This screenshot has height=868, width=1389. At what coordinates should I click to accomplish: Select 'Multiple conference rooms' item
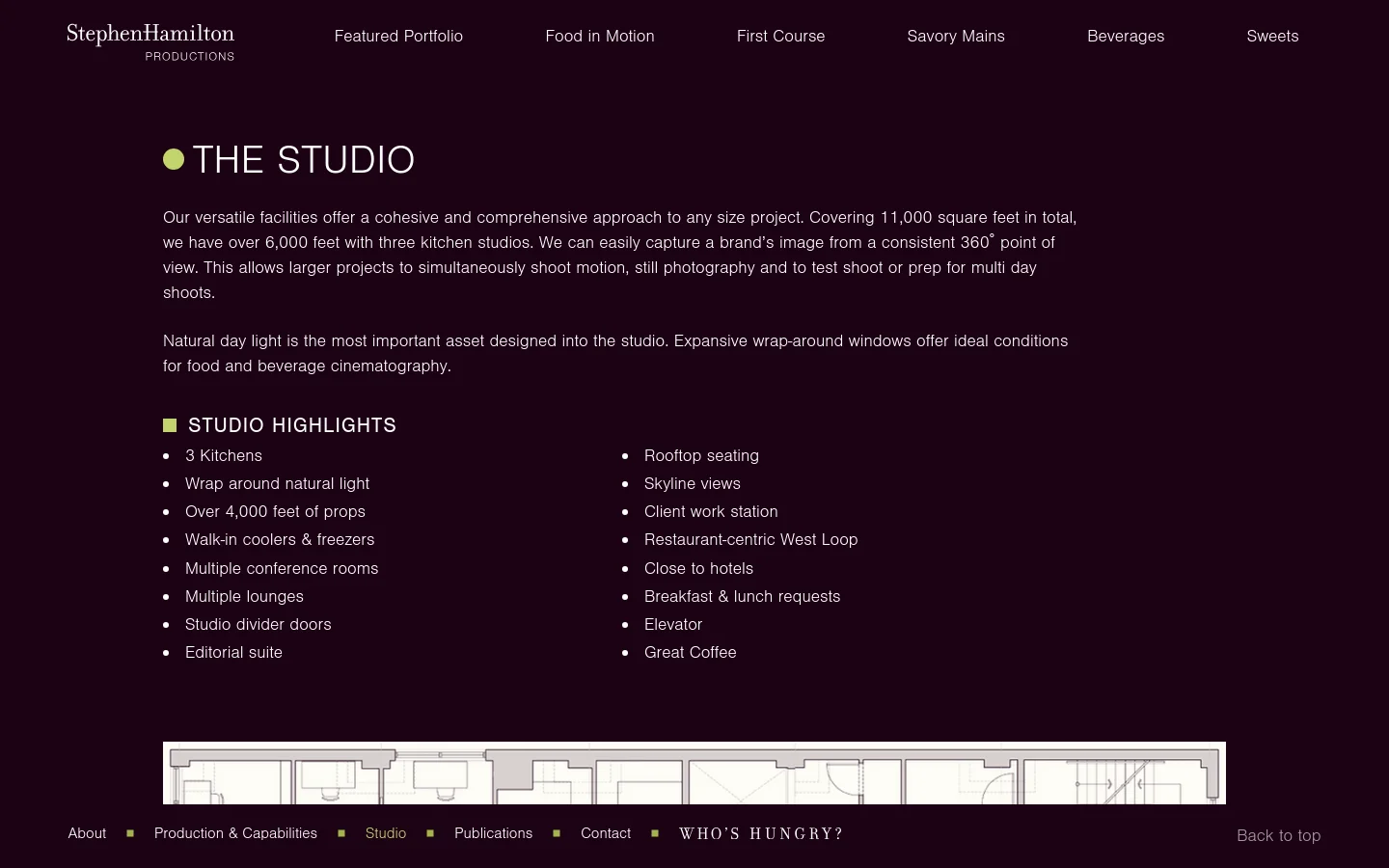[282, 568]
